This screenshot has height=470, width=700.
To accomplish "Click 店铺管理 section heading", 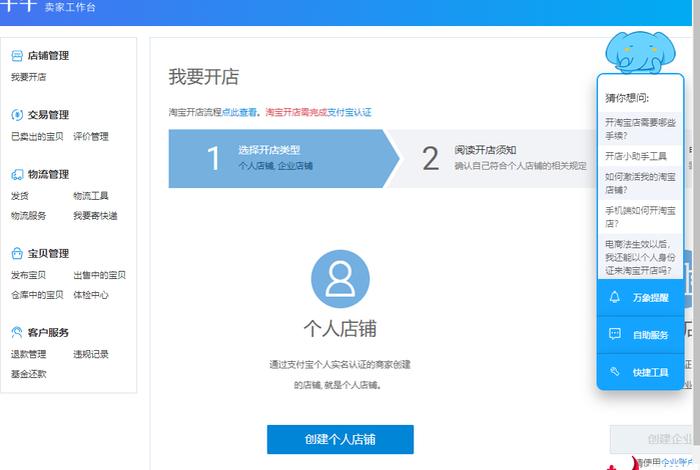I will (48, 56).
